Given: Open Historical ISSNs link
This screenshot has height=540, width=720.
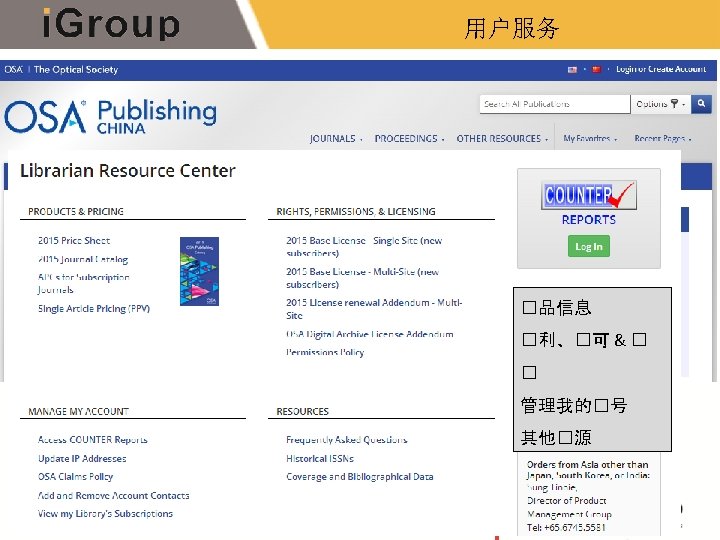Looking at the screenshot, I should (x=320, y=459).
